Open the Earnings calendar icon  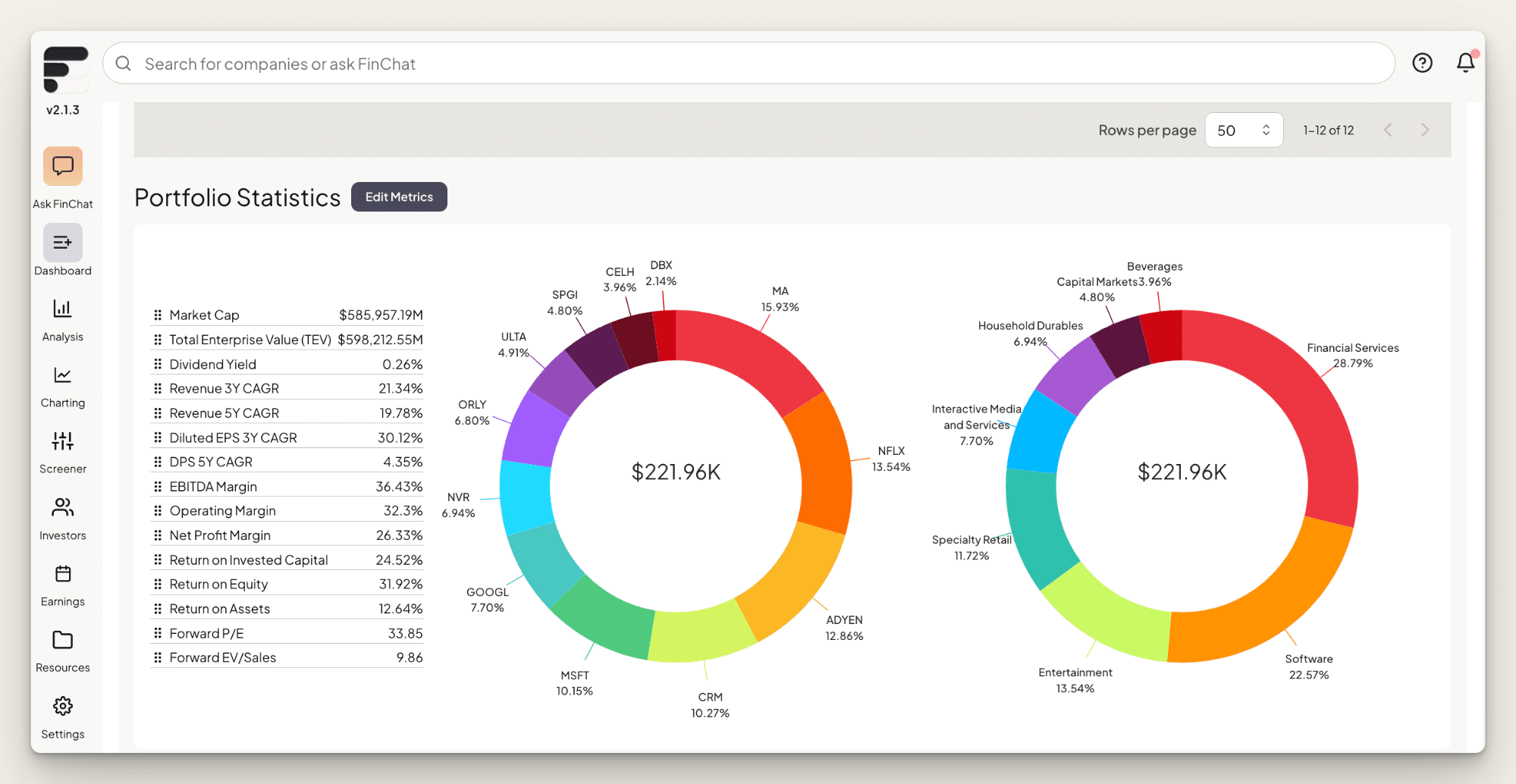pyautogui.click(x=63, y=574)
